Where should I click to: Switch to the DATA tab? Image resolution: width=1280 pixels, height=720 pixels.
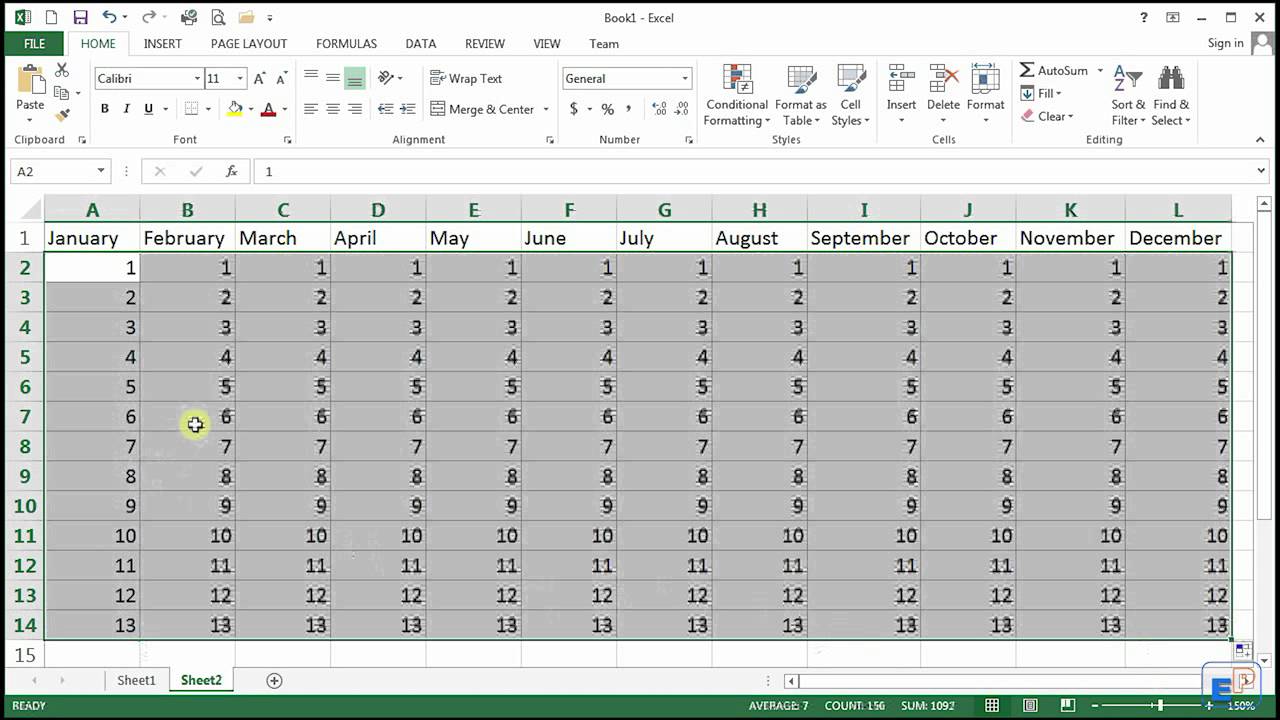(420, 44)
